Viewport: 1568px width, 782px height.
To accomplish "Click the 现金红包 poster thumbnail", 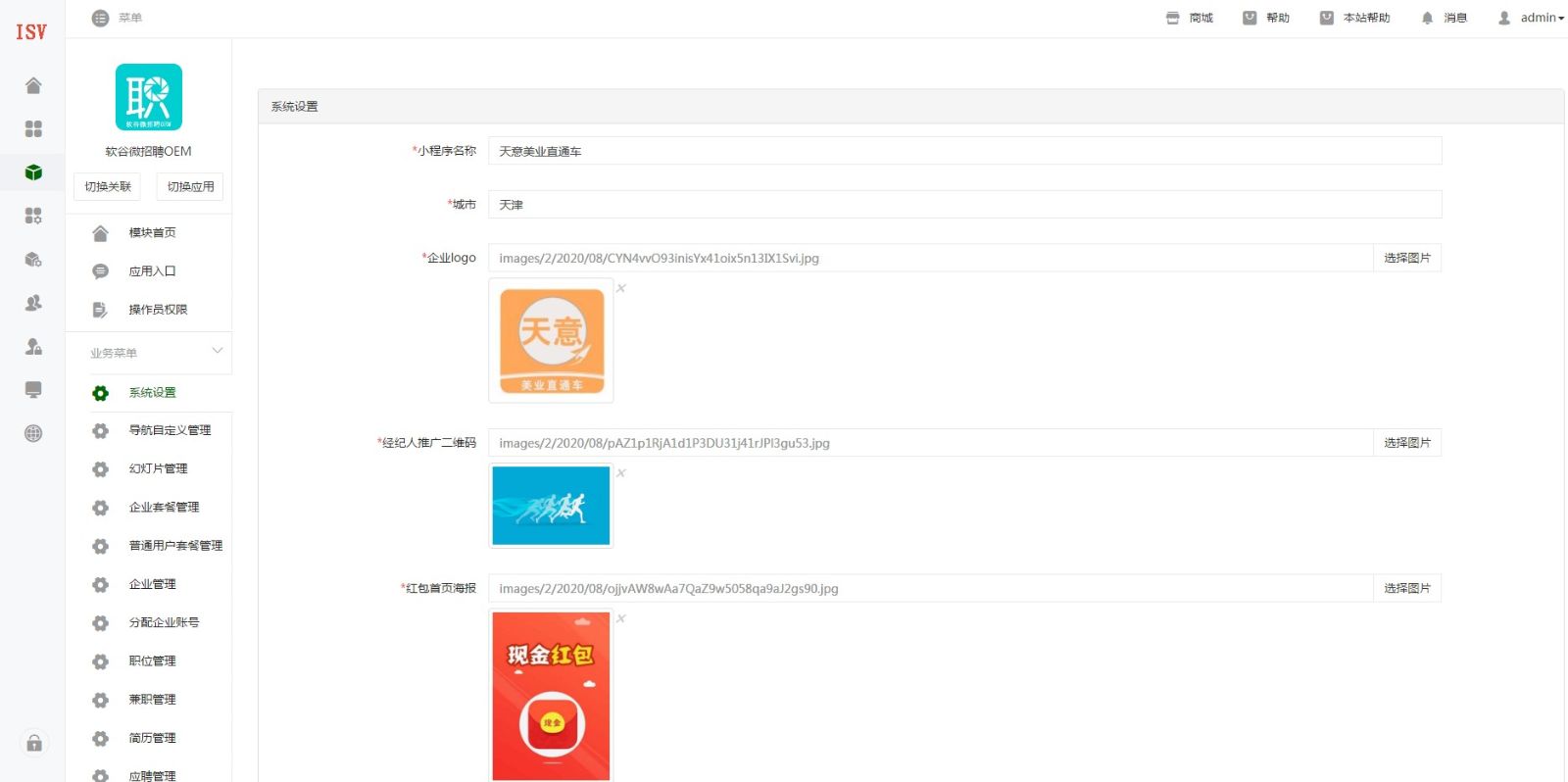I will (x=551, y=696).
